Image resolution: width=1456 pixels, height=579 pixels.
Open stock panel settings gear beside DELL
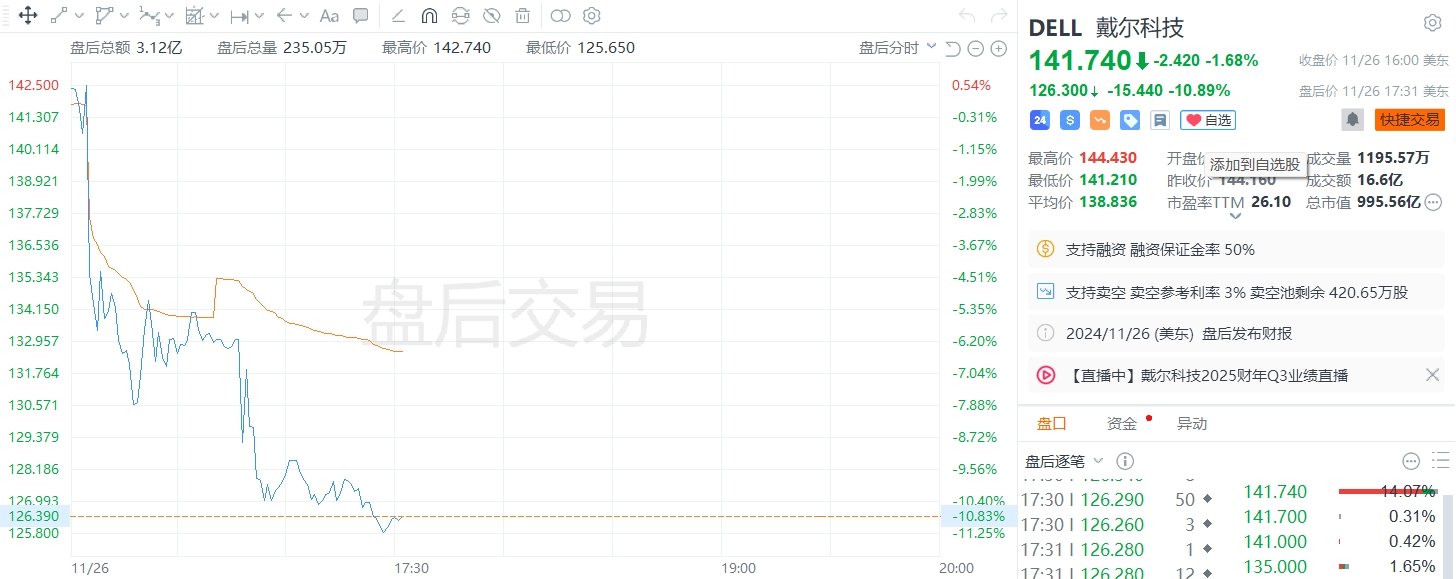coord(1432,23)
